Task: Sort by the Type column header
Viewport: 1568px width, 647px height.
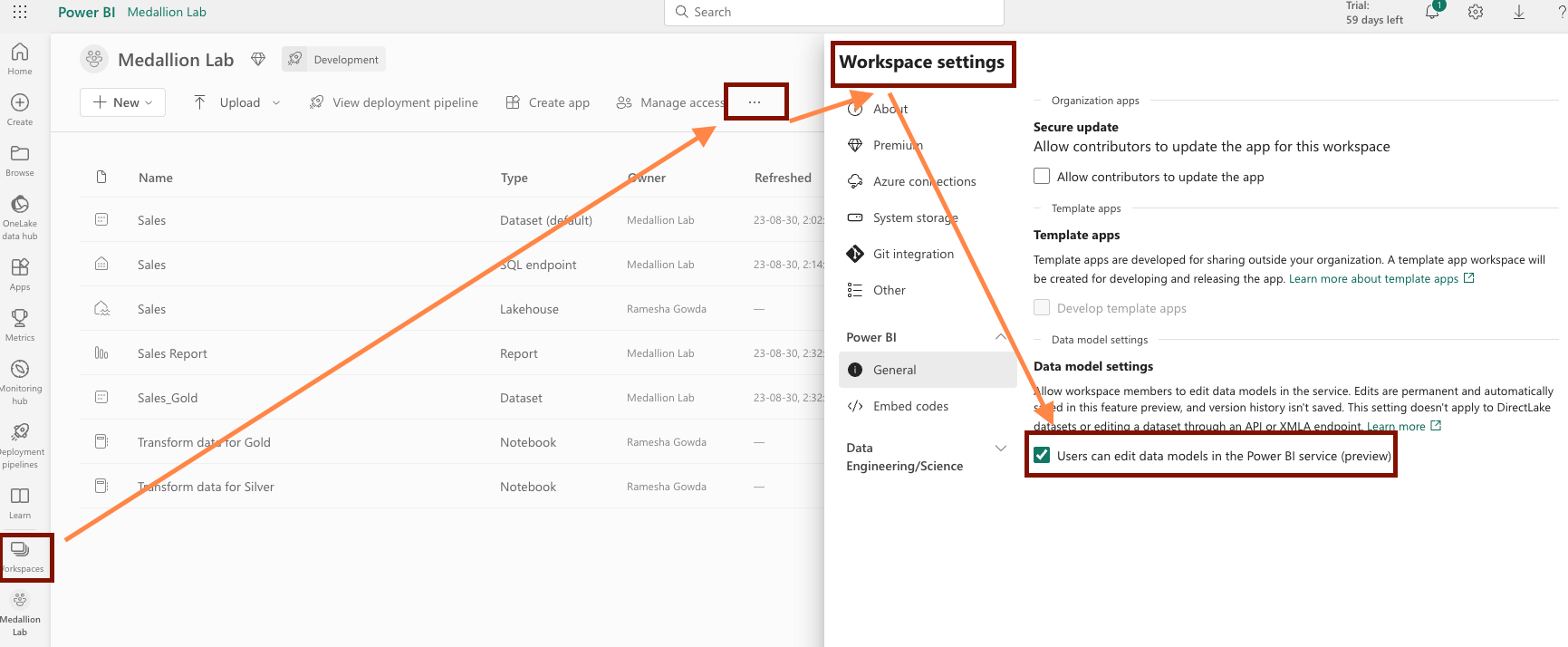Action: [514, 178]
